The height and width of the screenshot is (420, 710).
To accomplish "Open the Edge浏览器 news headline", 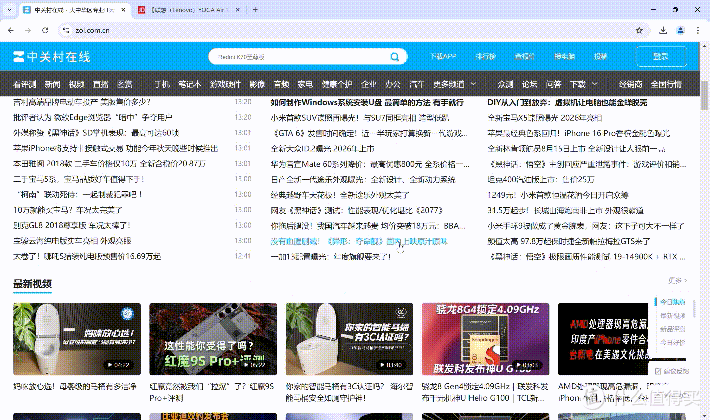I will (x=93, y=118).
